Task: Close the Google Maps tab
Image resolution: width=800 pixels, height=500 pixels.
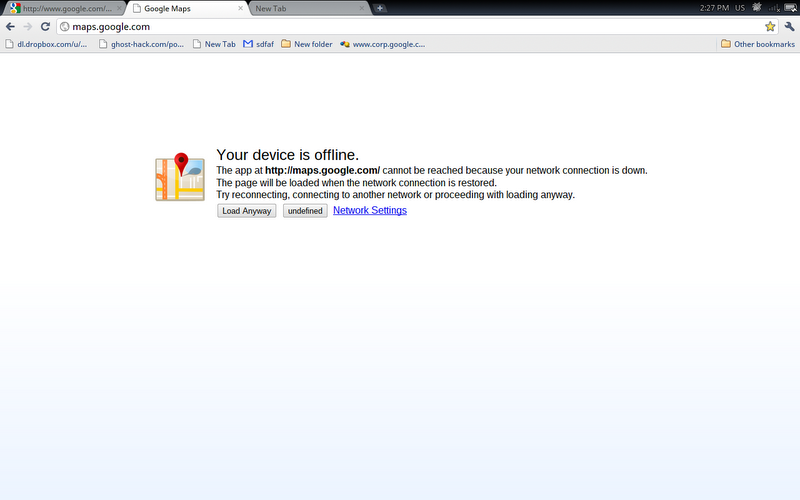Action: (x=240, y=8)
